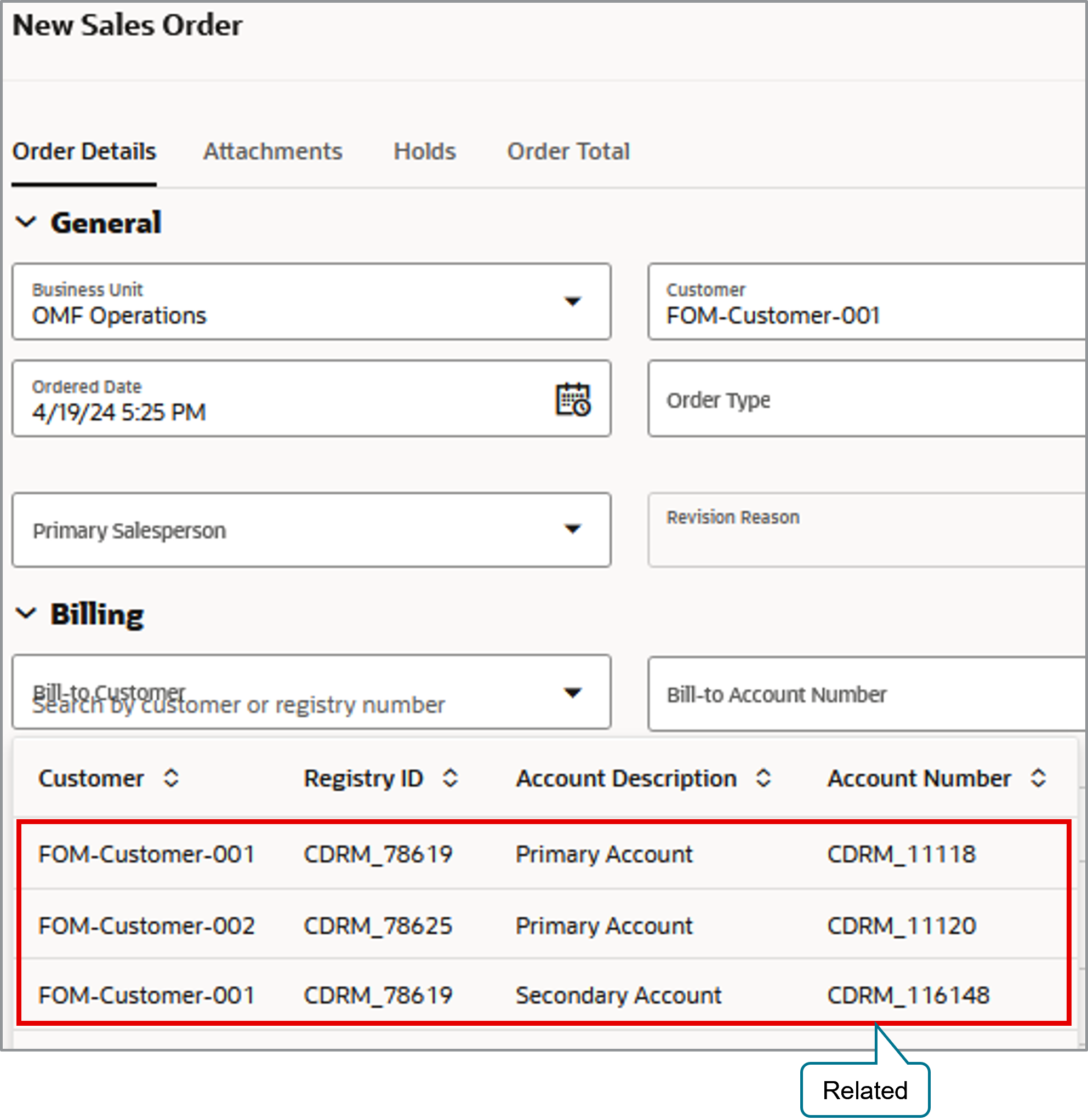Sort by Customer column arrows
The image size is (1088, 1120).
click(171, 778)
